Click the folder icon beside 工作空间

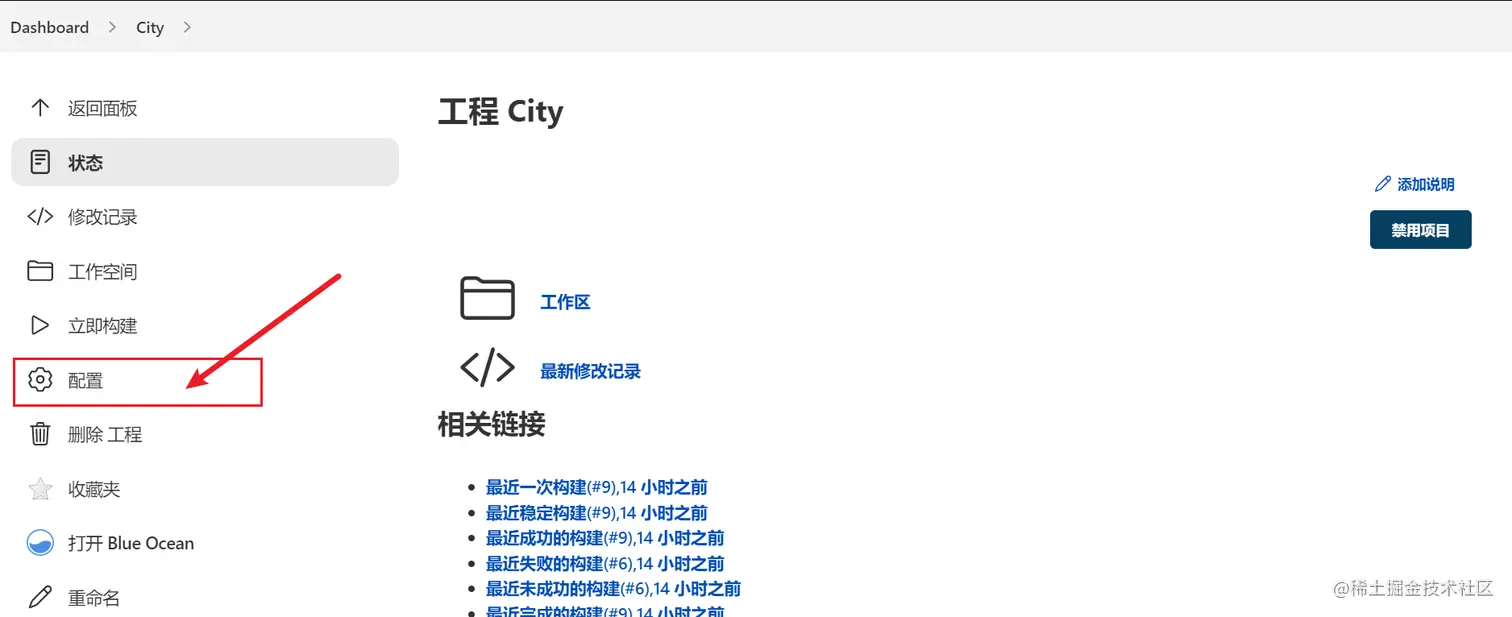click(x=40, y=271)
